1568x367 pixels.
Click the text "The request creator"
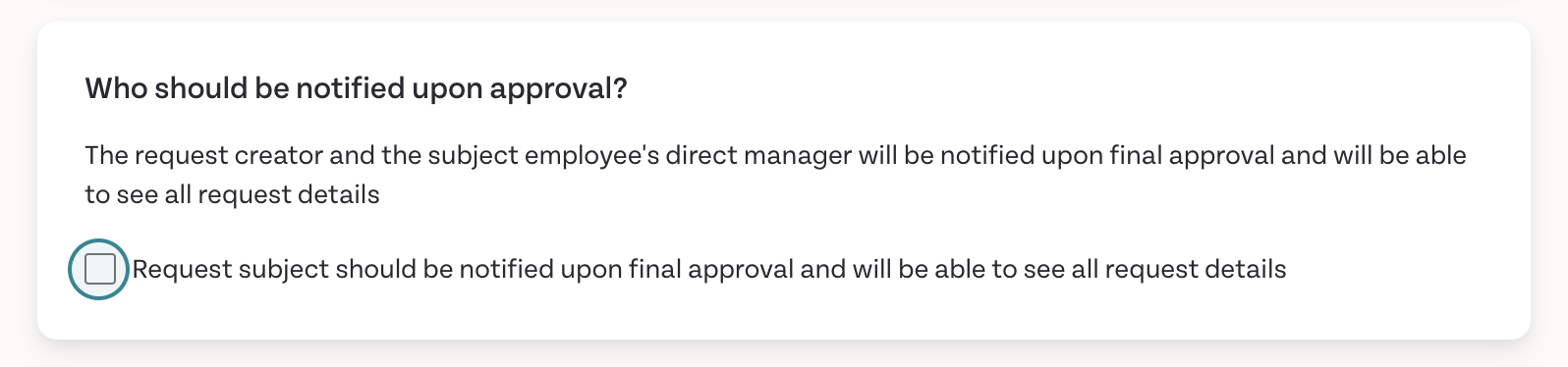click(203, 156)
